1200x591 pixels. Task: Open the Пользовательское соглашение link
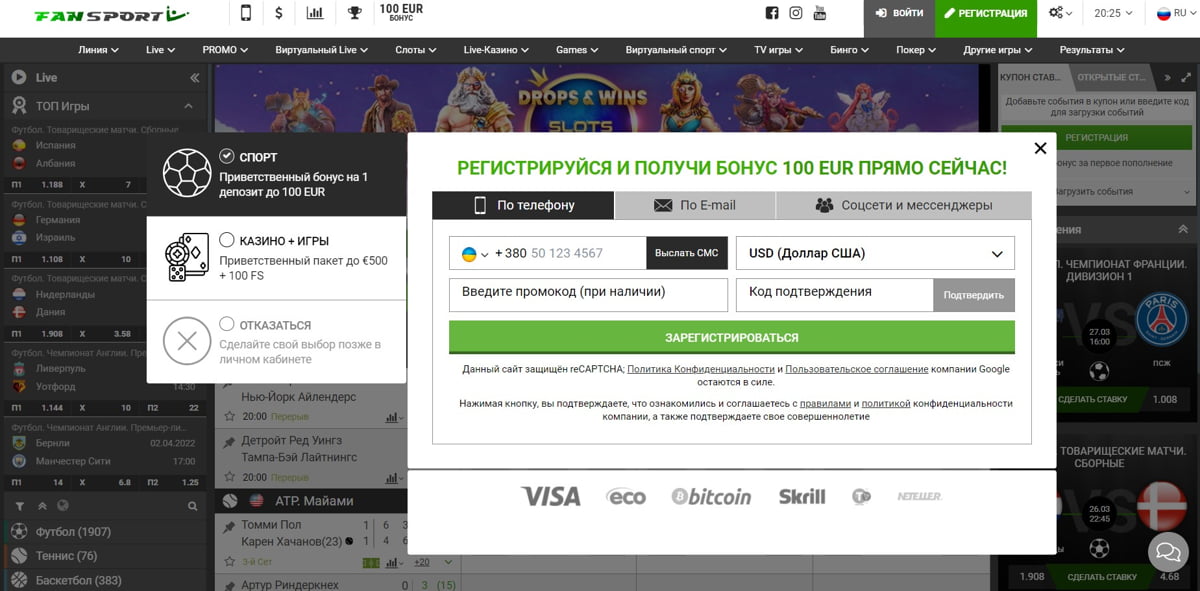coord(857,369)
